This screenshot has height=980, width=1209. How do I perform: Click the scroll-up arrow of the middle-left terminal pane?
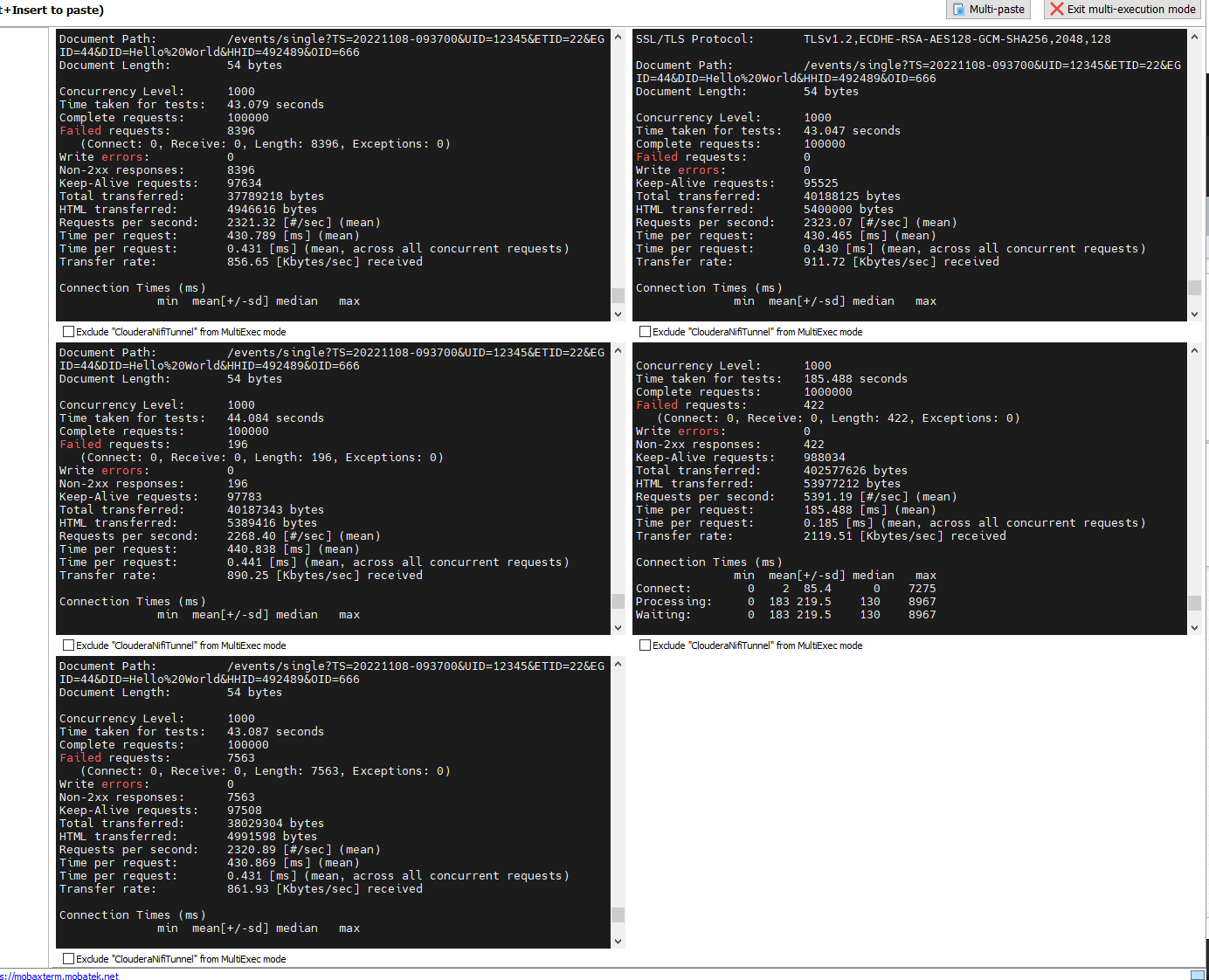[x=618, y=352]
